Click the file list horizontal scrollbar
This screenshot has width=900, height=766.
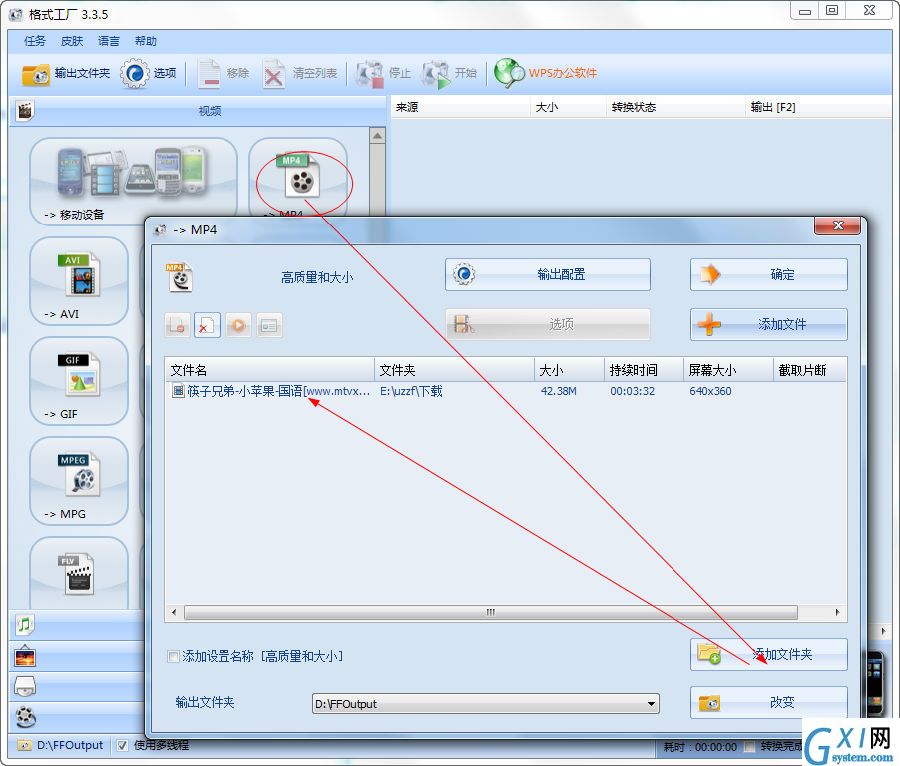(490, 612)
